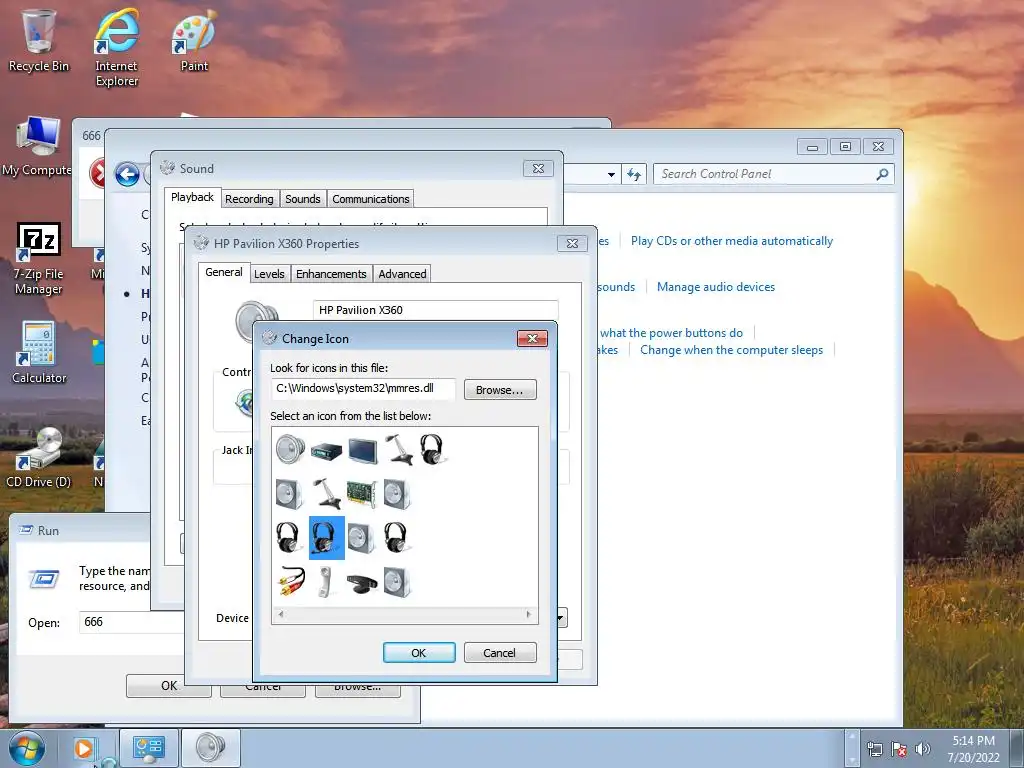Open the My Computer desktop icon
This screenshot has height=768, width=1024.
(37, 146)
